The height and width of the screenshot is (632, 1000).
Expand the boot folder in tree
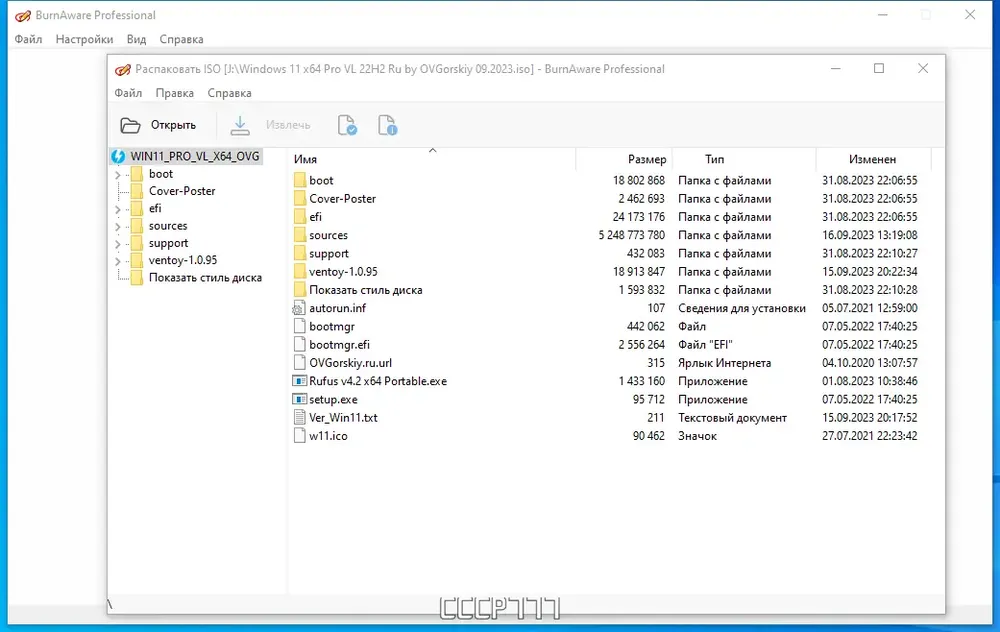coord(118,174)
